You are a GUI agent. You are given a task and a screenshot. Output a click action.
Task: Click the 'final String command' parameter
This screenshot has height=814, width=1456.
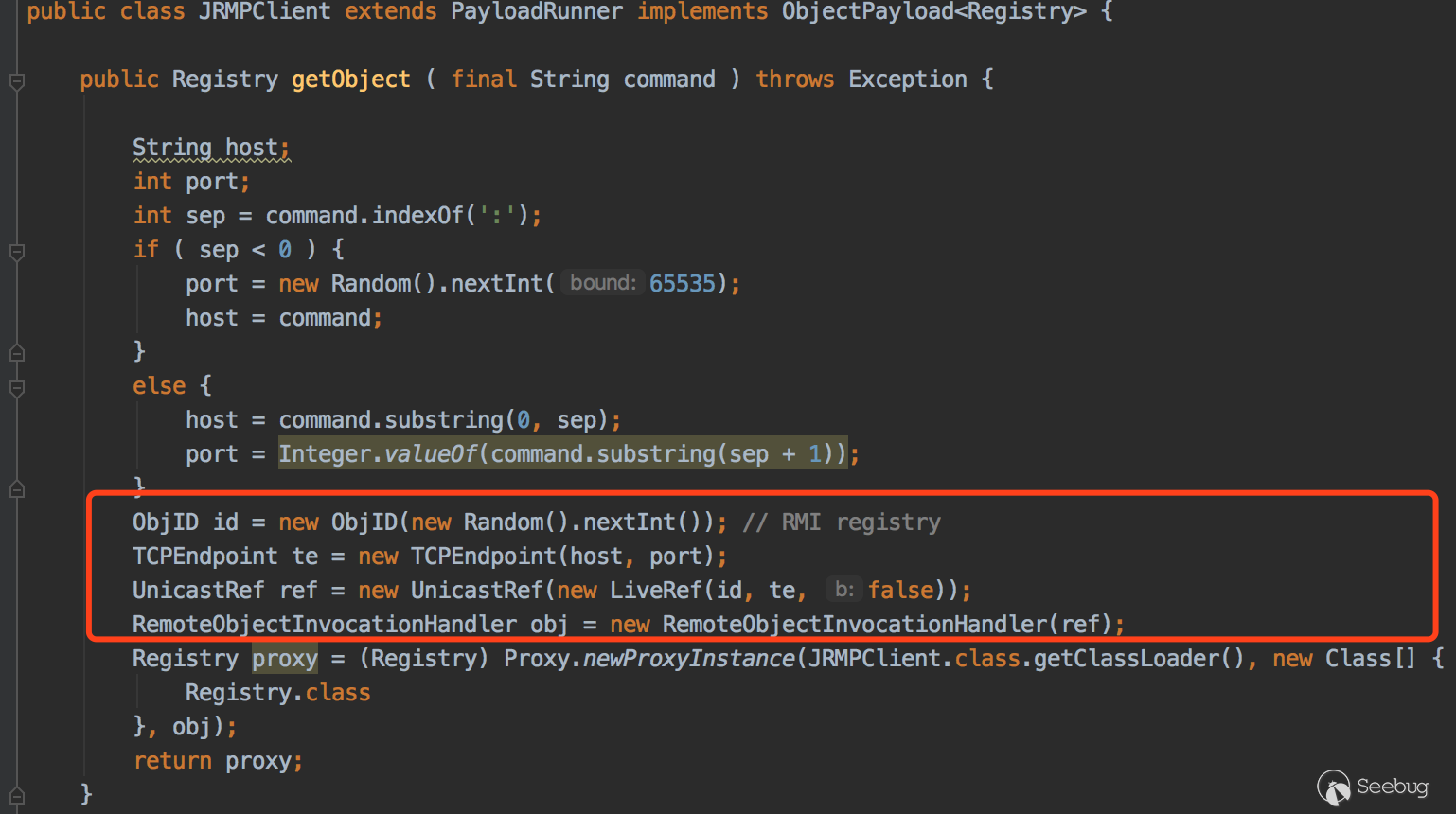(583, 80)
